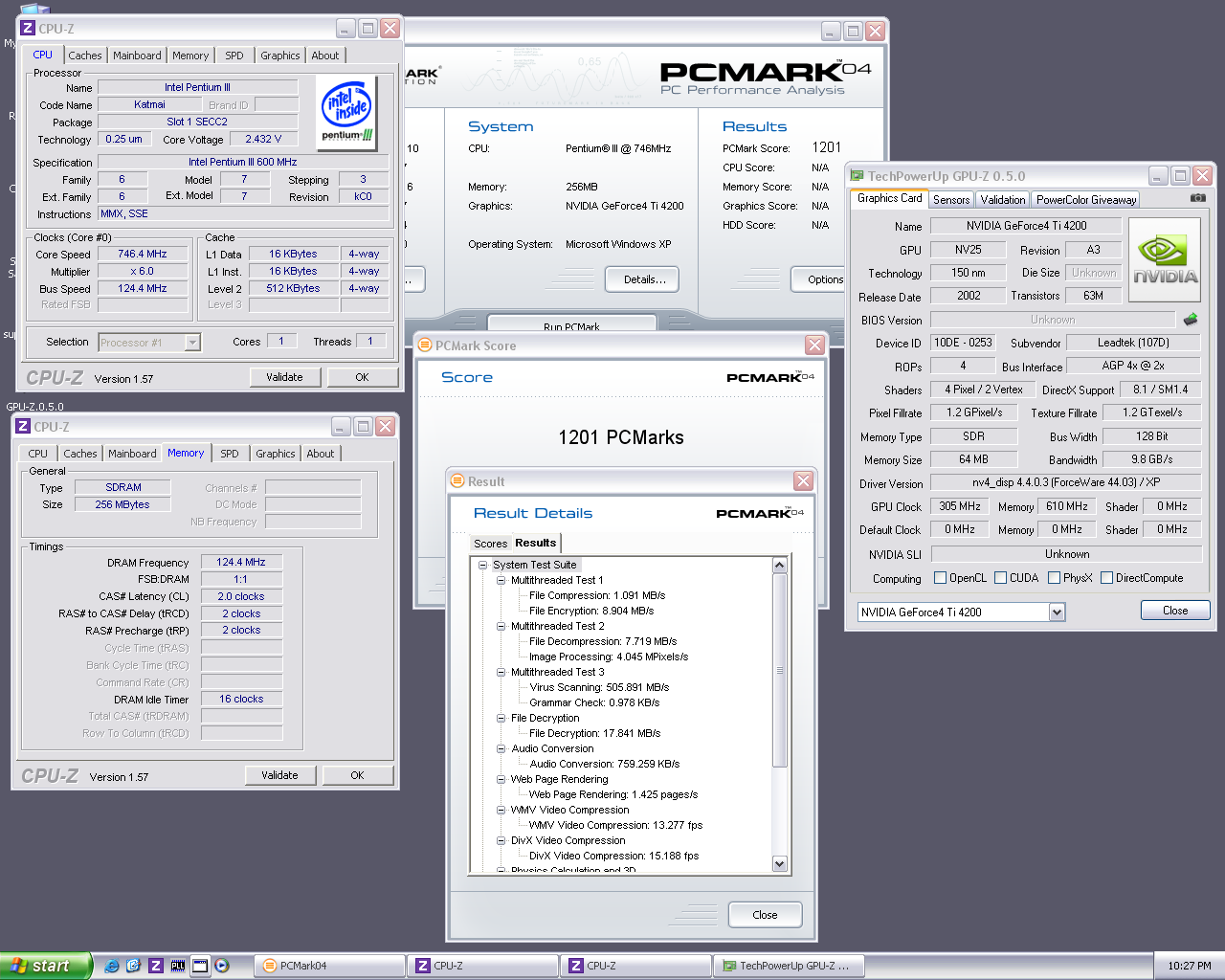Collapse the File Decryption node
1225x980 pixels.
501,718
